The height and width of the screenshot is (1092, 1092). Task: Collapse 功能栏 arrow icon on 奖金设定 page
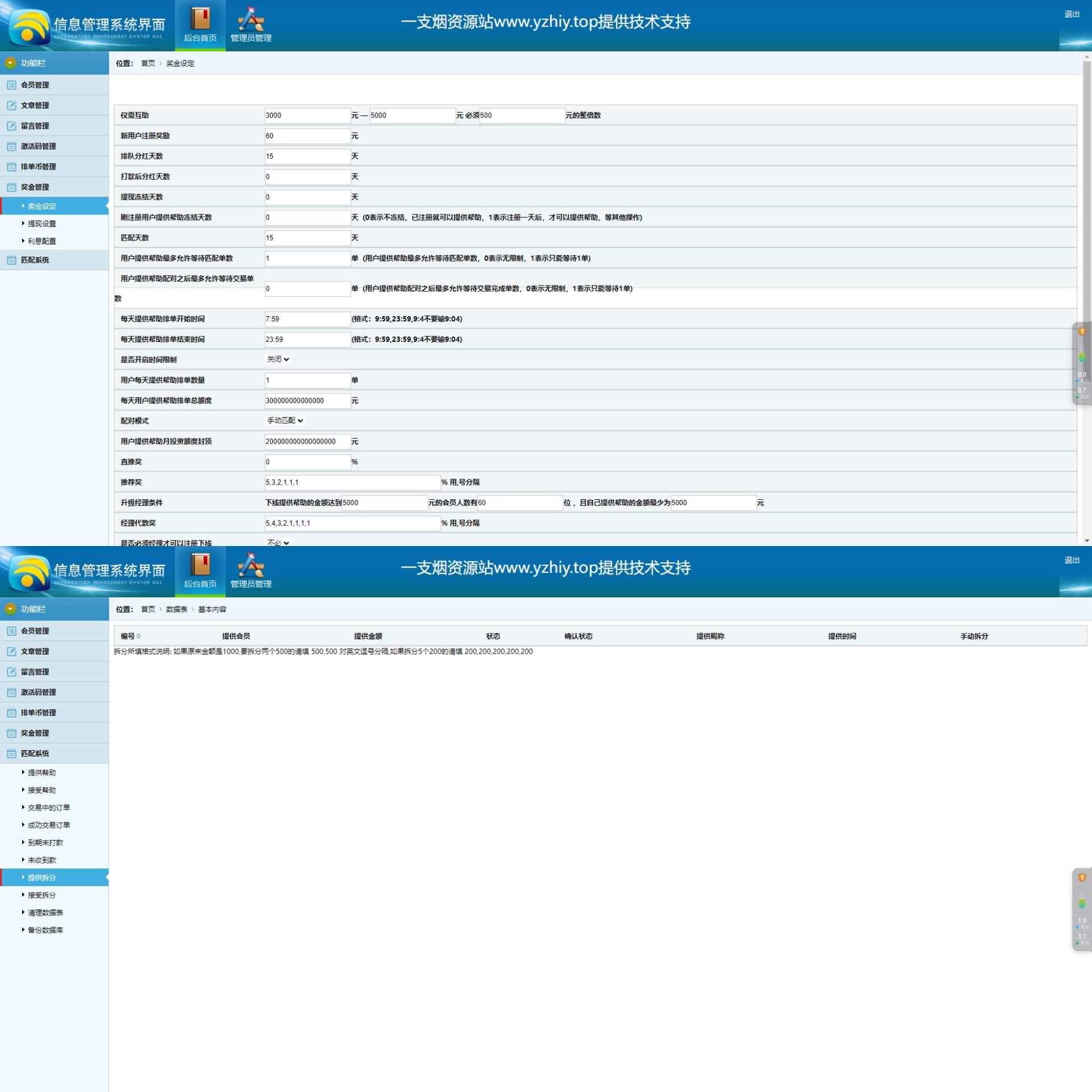10,63
